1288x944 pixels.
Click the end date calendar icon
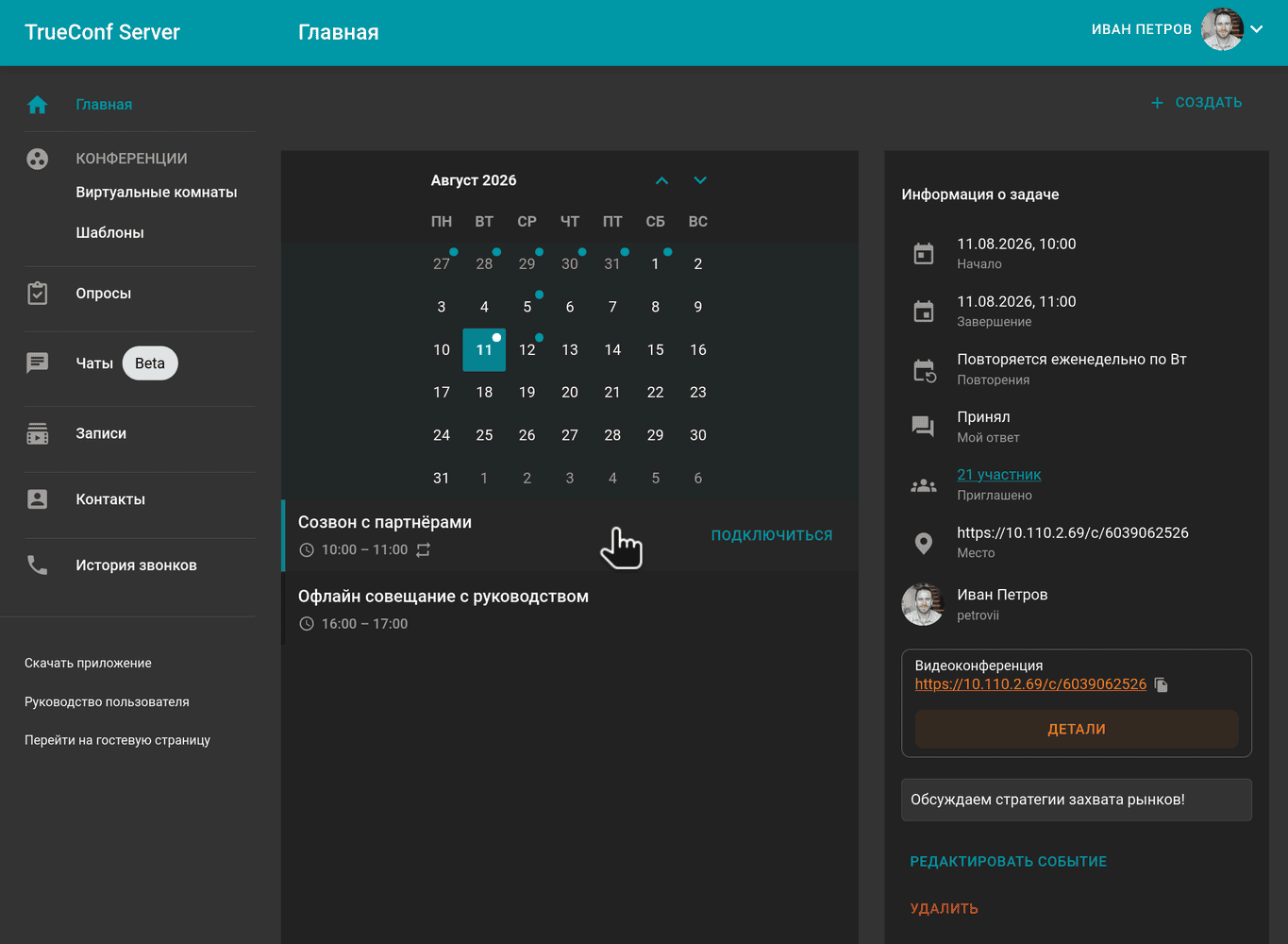924,311
